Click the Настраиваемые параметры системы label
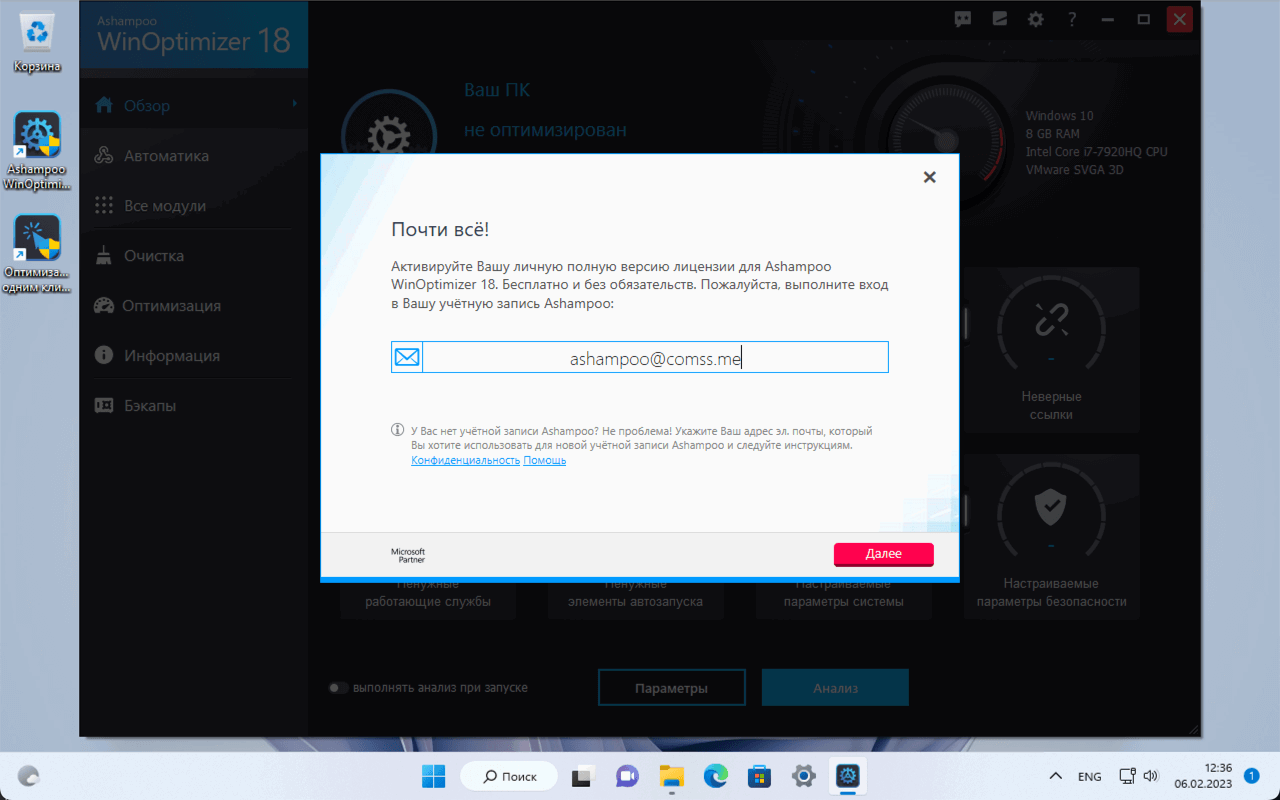The image size is (1280, 800). click(x=843, y=592)
